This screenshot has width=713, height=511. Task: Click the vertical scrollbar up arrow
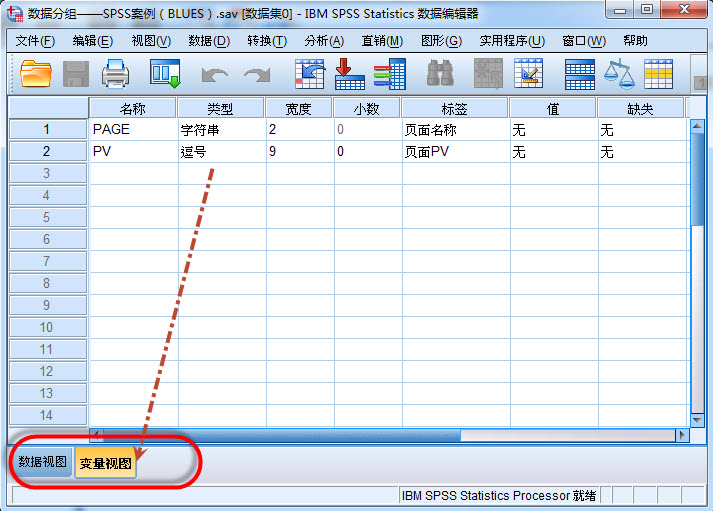click(x=697, y=126)
